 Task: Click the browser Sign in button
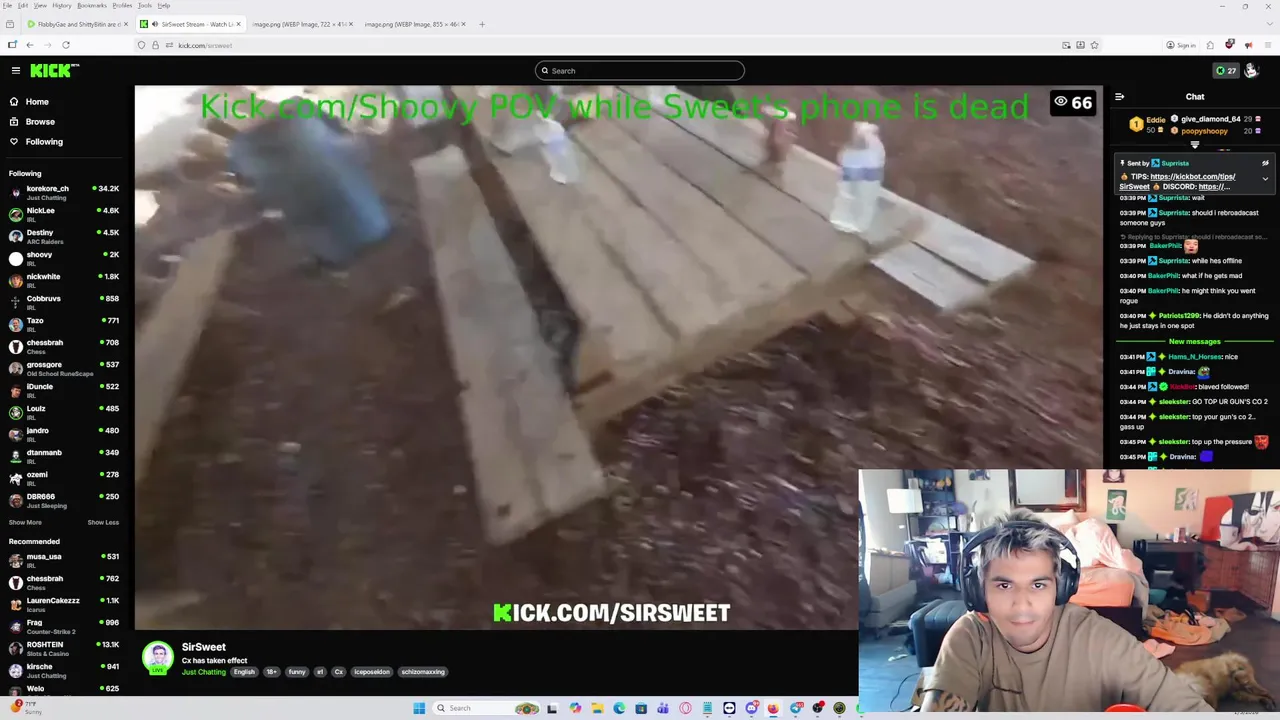(1181, 45)
